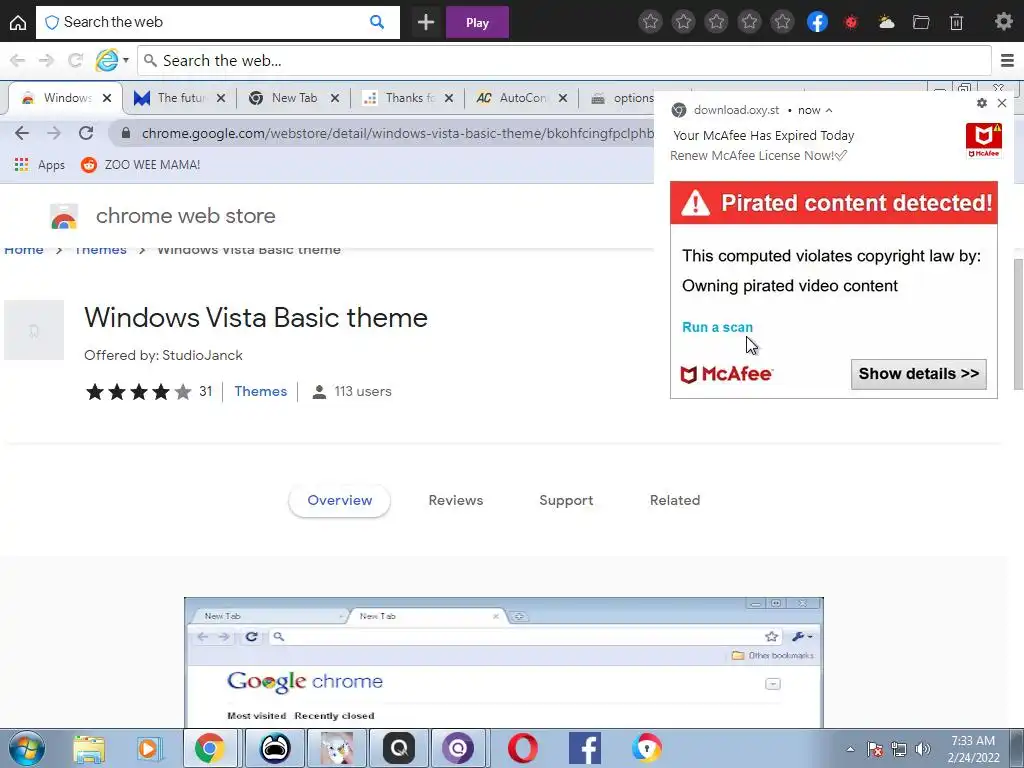Open the Opera browser taskbar icon
This screenshot has height=768, width=1024.
pos(522,748)
